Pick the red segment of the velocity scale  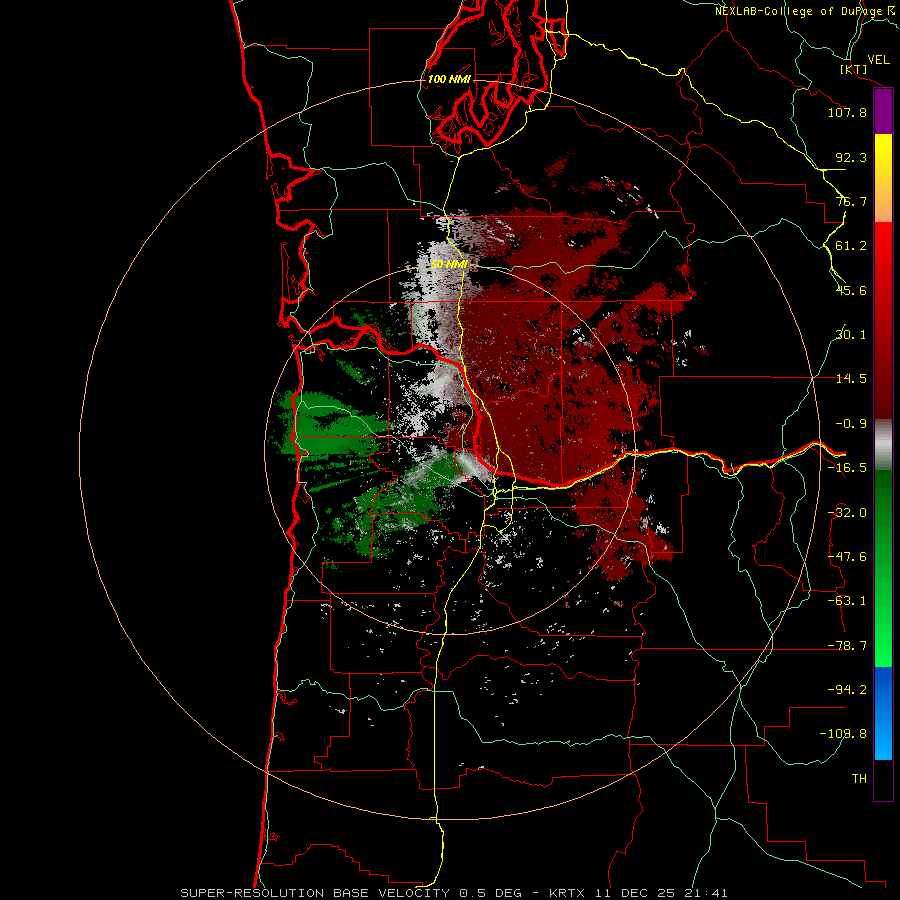point(883,320)
